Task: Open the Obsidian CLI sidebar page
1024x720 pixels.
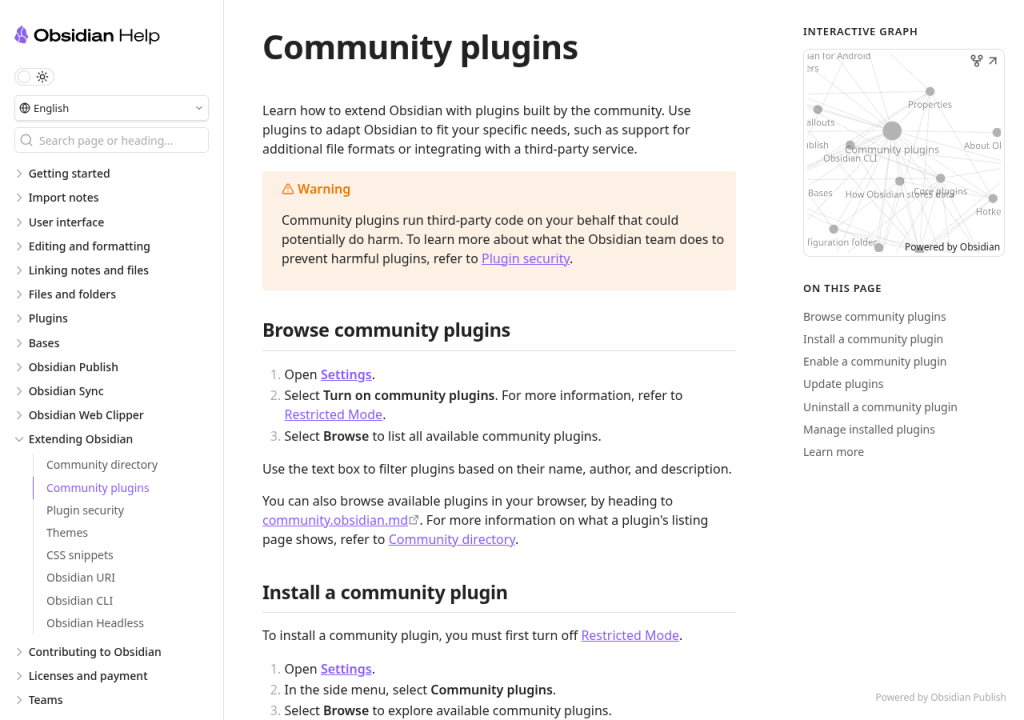Action: [80, 600]
